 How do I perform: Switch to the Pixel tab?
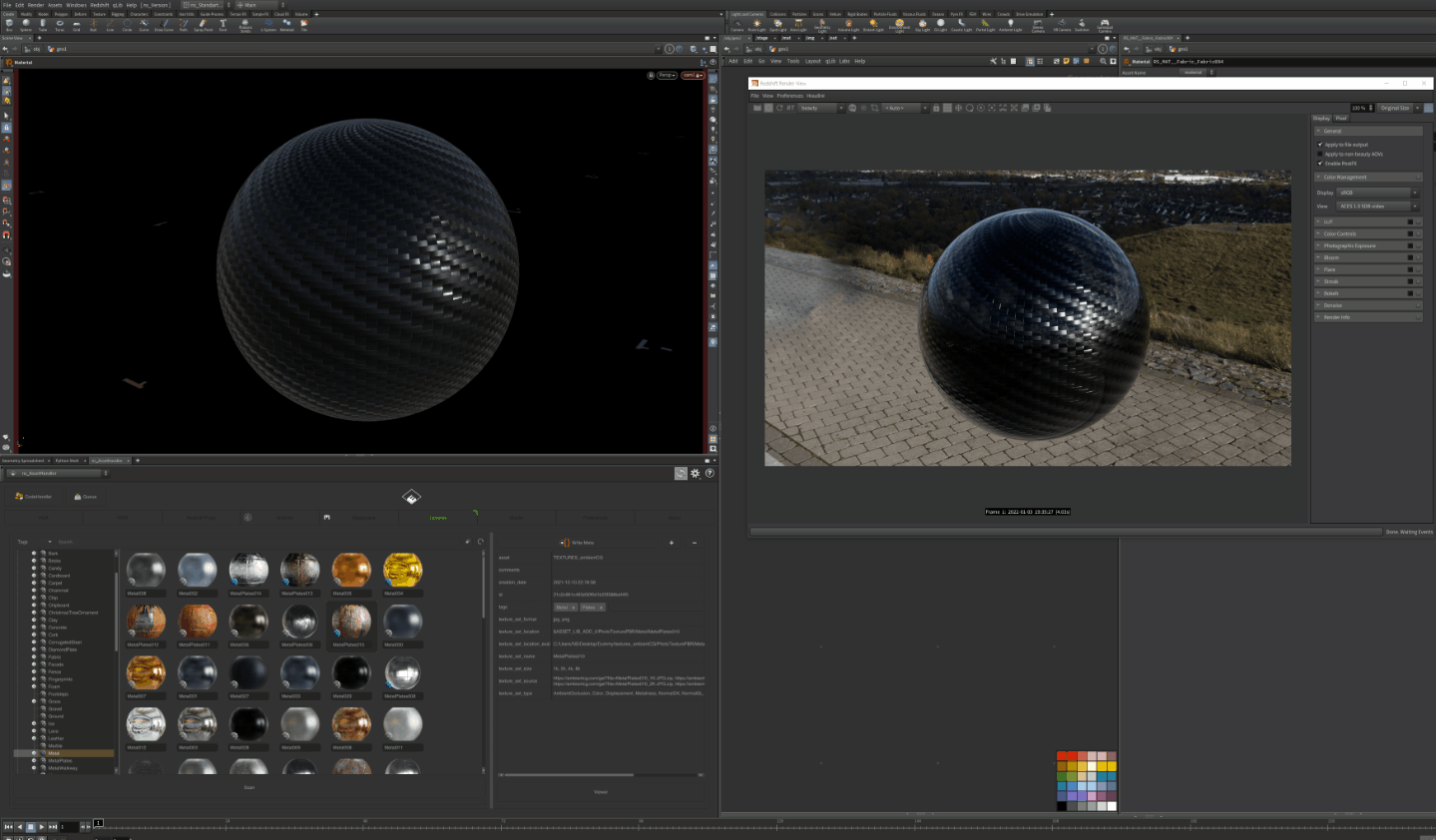(x=1341, y=118)
